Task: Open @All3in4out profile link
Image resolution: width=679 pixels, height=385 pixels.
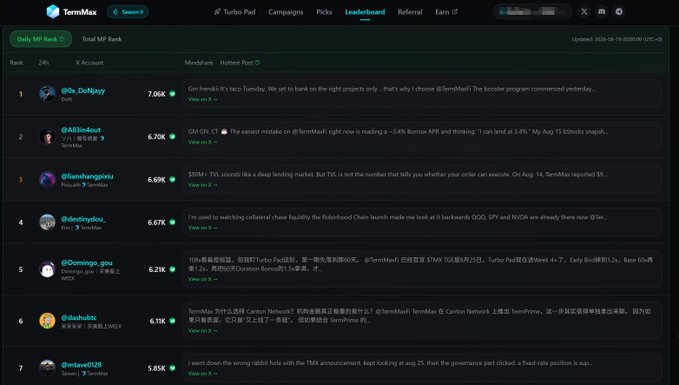Action: (81, 129)
